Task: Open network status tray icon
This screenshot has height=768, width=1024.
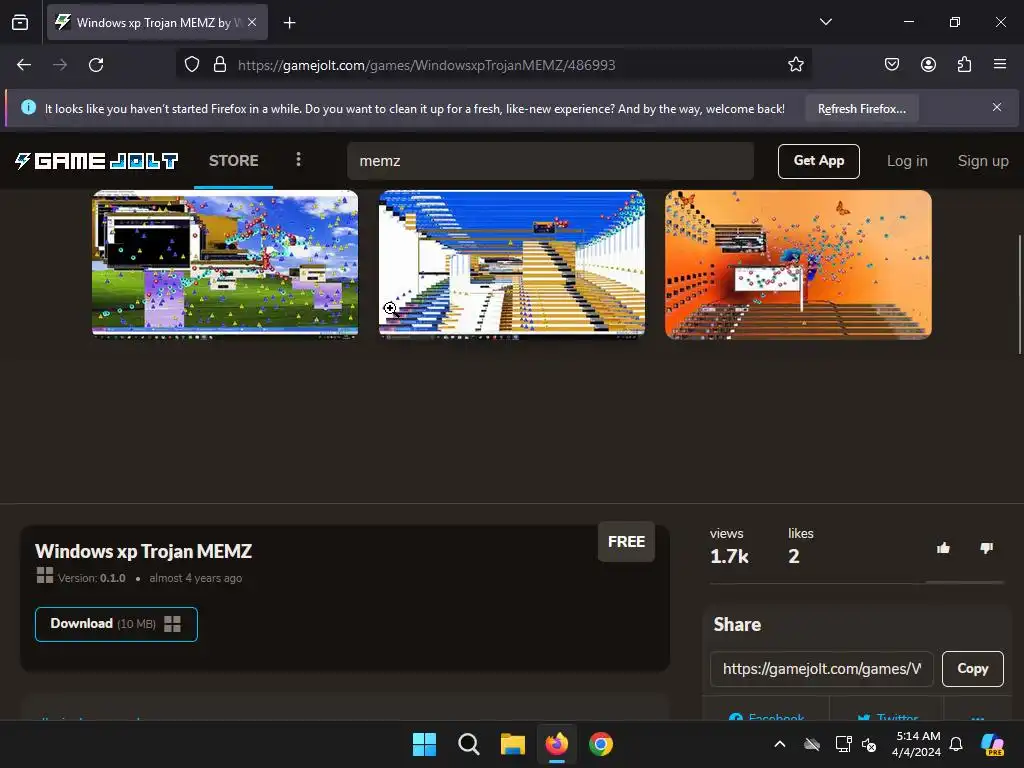Action: click(x=843, y=744)
